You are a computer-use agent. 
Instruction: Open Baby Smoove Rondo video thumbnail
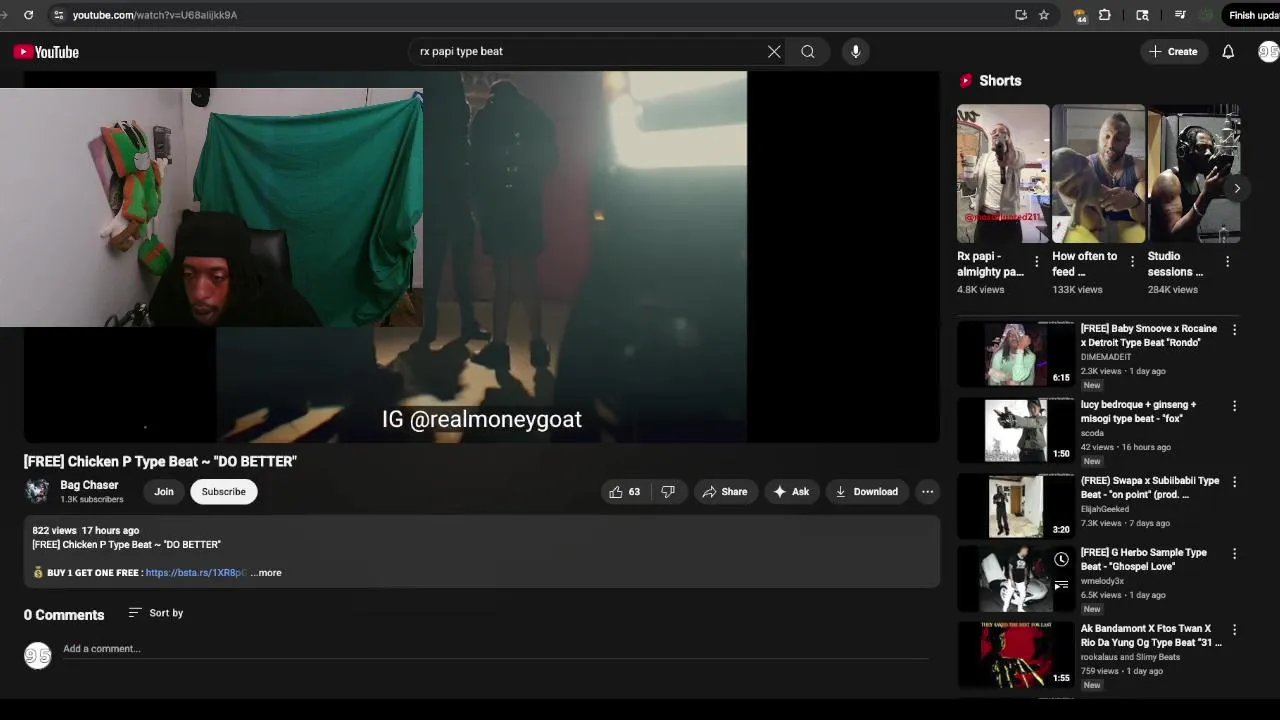pyautogui.click(x=1015, y=354)
